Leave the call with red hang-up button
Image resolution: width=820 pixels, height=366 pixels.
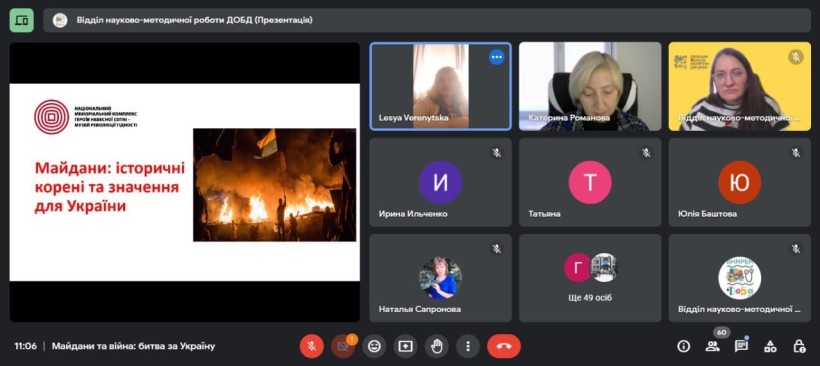pyautogui.click(x=504, y=346)
